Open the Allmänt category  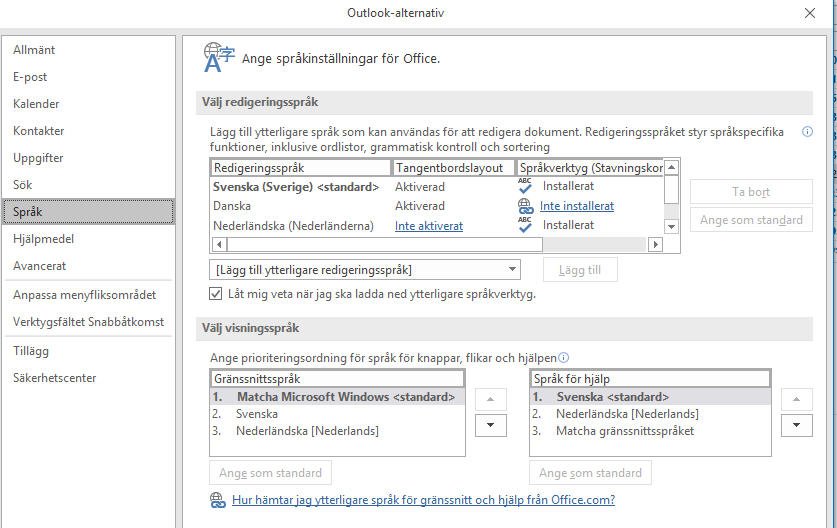point(88,50)
